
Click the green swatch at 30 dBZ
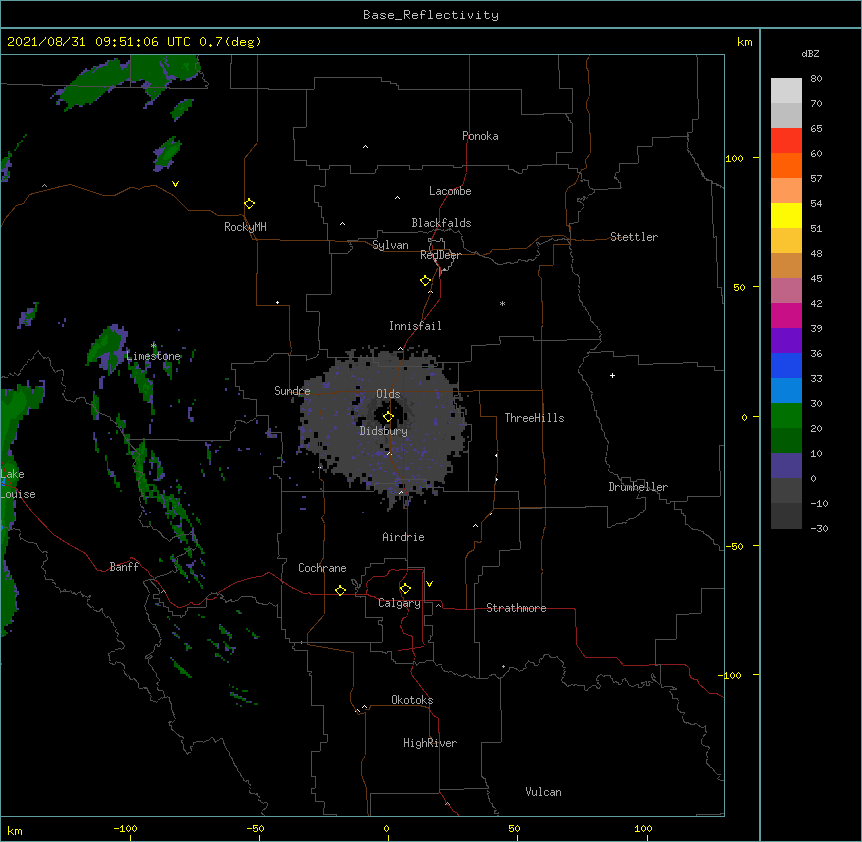click(x=786, y=416)
